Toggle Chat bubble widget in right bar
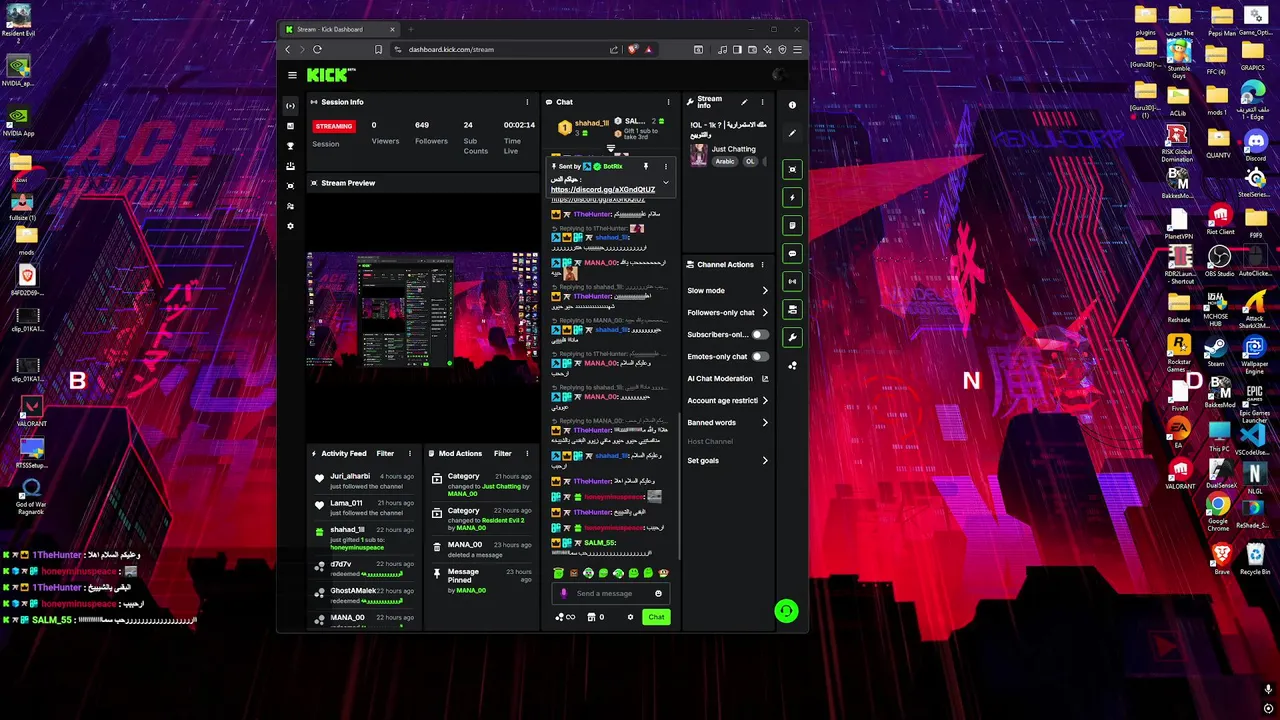This screenshot has height=720, width=1280. click(x=792, y=254)
